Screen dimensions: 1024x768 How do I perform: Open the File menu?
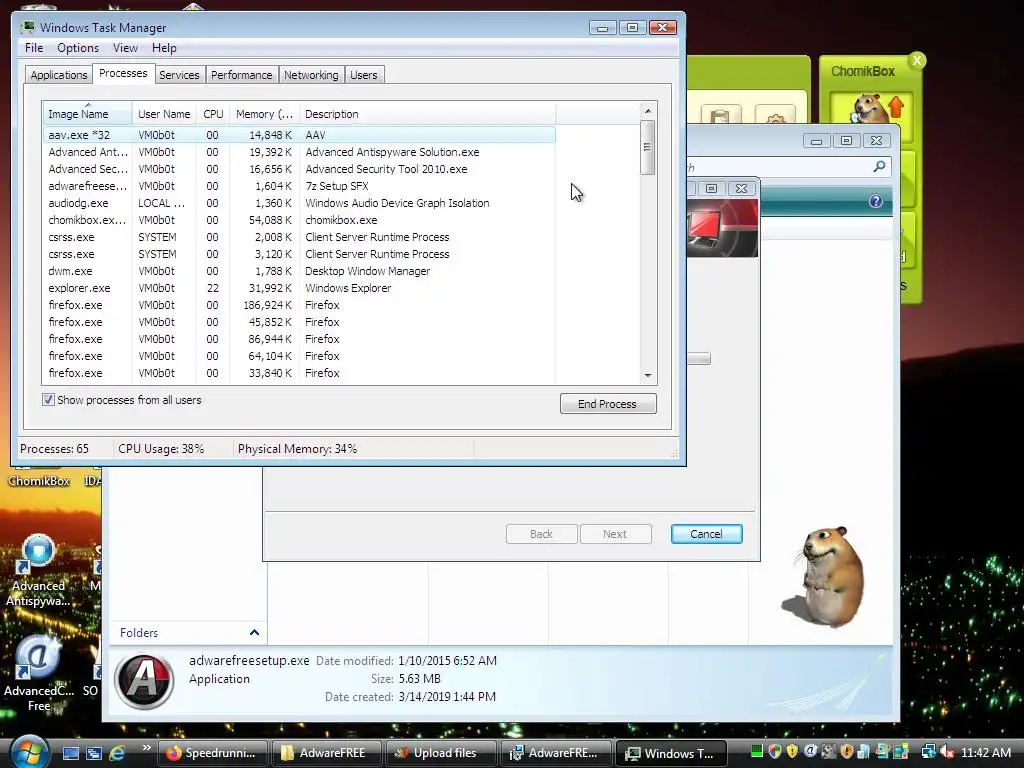click(x=34, y=48)
